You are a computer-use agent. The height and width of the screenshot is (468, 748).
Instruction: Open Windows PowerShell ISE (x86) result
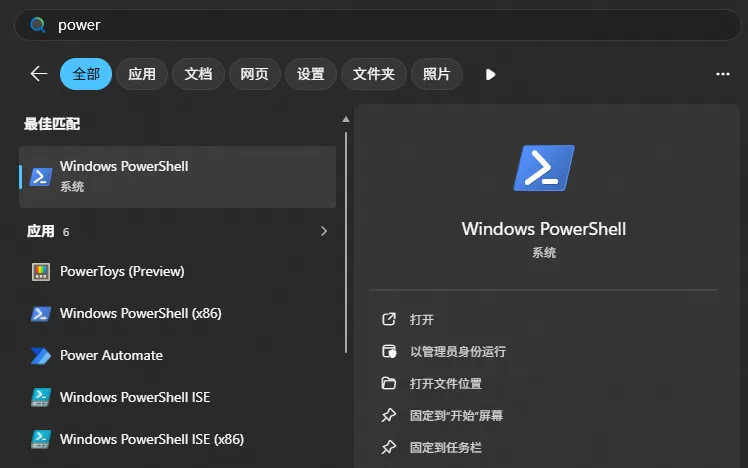pyautogui.click(x=177, y=439)
